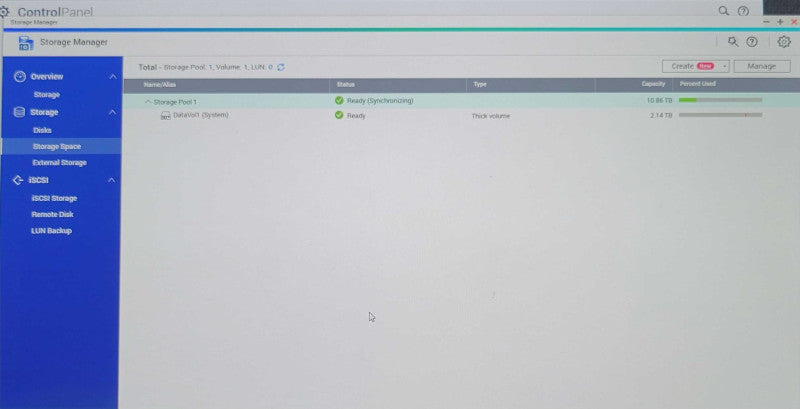Click the Manage button
800x409 pixels.
tap(762, 66)
